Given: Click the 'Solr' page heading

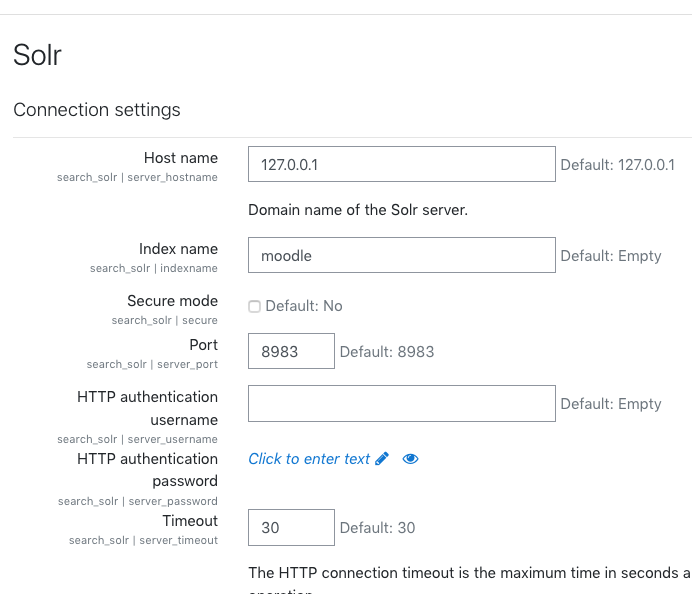Looking at the screenshot, I should pos(38,55).
